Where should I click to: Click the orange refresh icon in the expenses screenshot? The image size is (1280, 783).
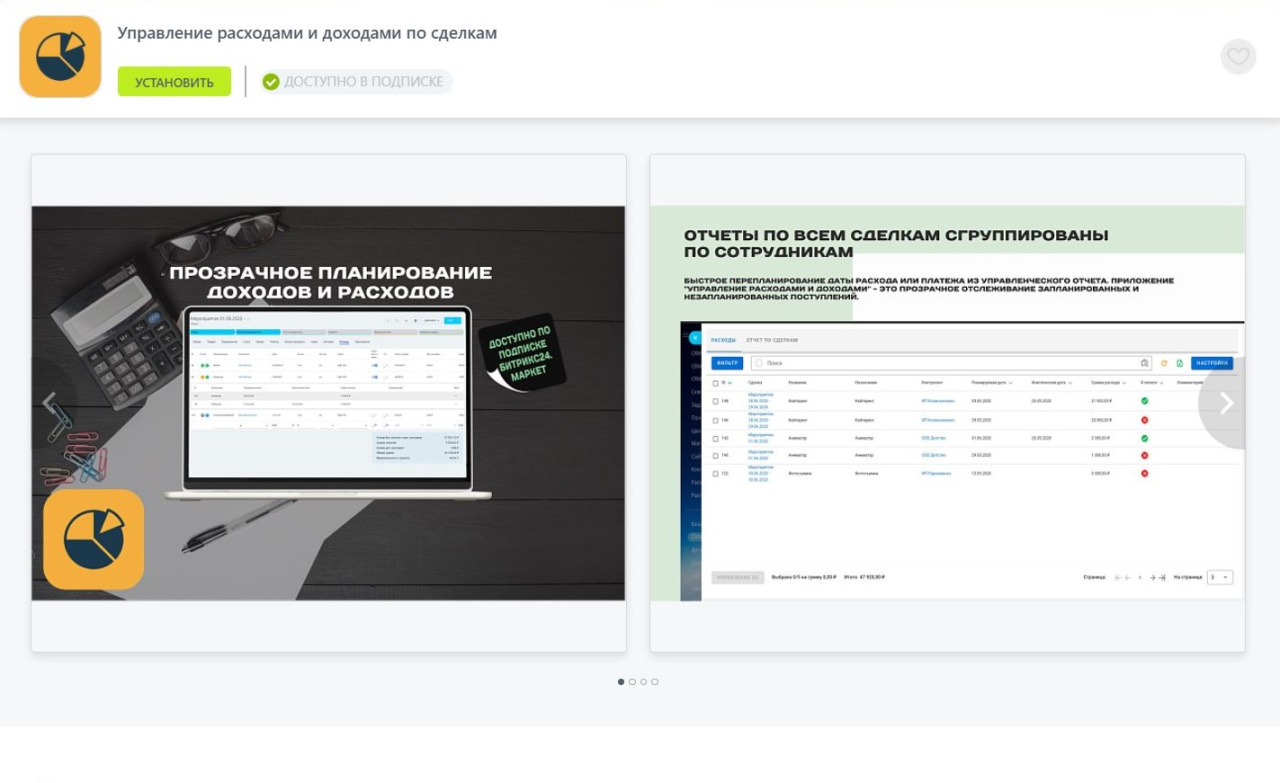(x=1164, y=363)
